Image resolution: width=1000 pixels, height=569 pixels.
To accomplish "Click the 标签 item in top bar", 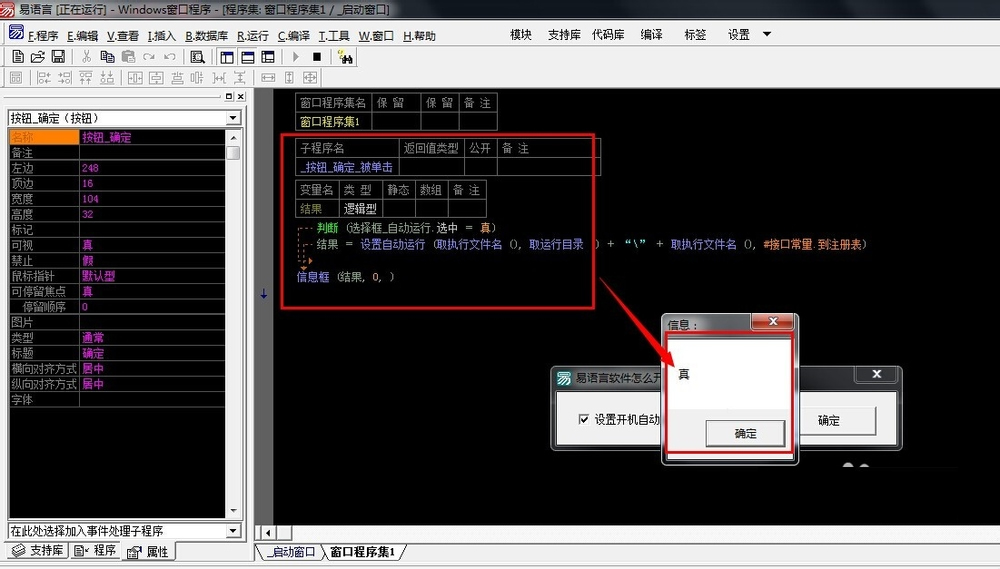I will tap(695, 34).
